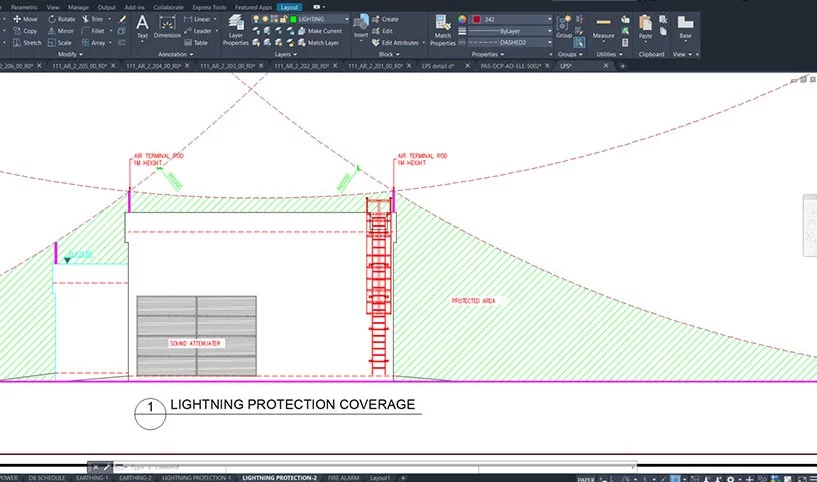Switch to the LPS detail drawing tab
This screenshot has width=817, height=482.
click(439, 66)
